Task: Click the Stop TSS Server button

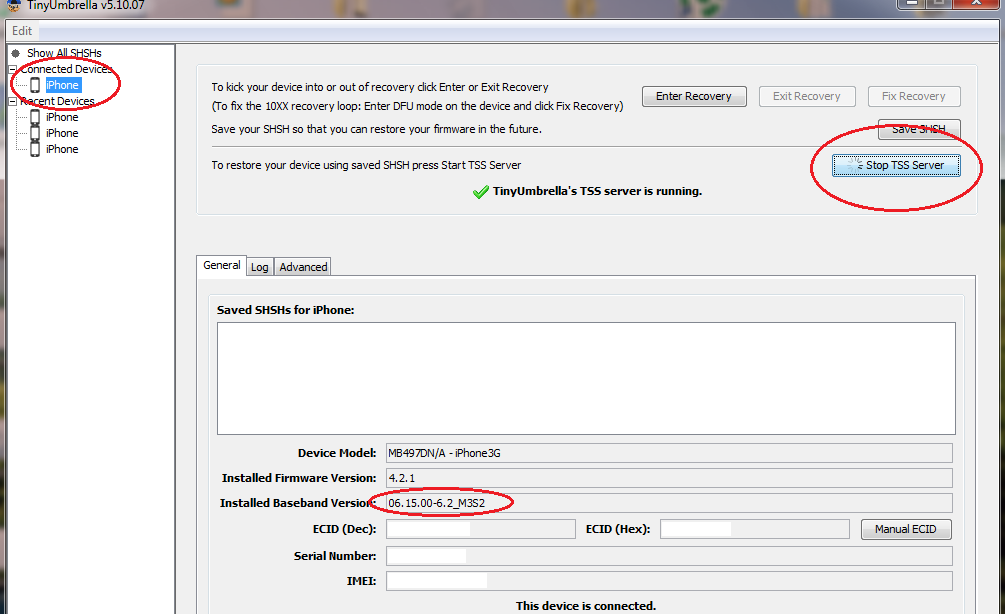Action: (x=896, y=165)
